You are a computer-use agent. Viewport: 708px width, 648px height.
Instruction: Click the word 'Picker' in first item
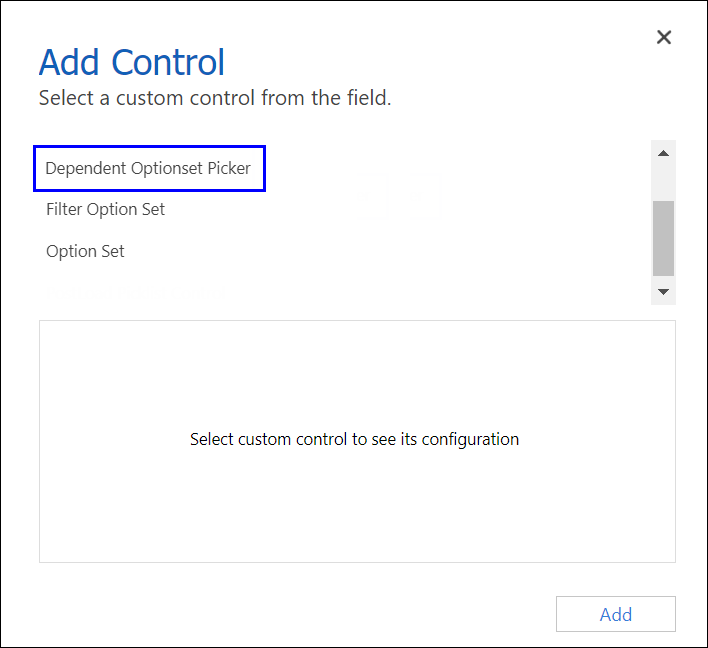(x=229, y=168)
